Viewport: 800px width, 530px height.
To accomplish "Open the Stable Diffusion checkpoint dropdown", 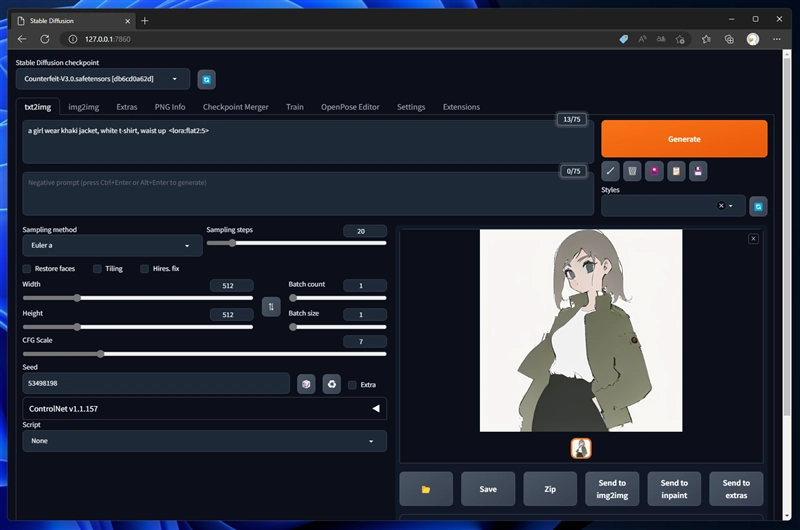I will point(103,79).
